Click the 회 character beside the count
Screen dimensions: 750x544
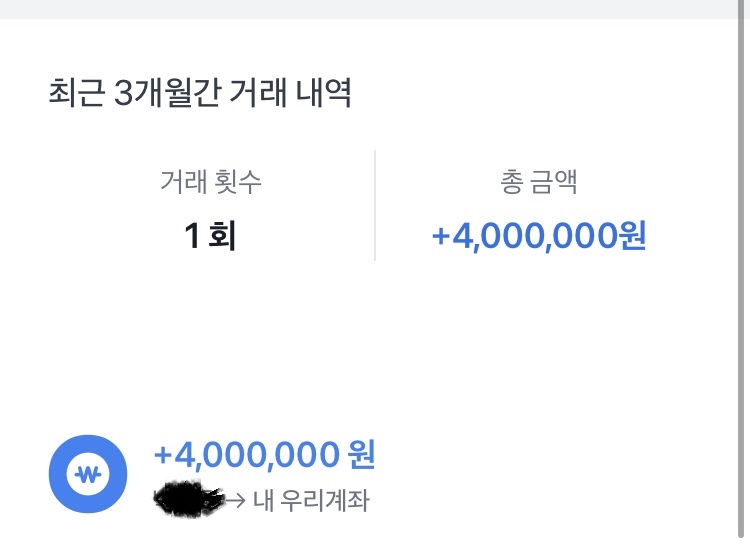pos(221,237)
